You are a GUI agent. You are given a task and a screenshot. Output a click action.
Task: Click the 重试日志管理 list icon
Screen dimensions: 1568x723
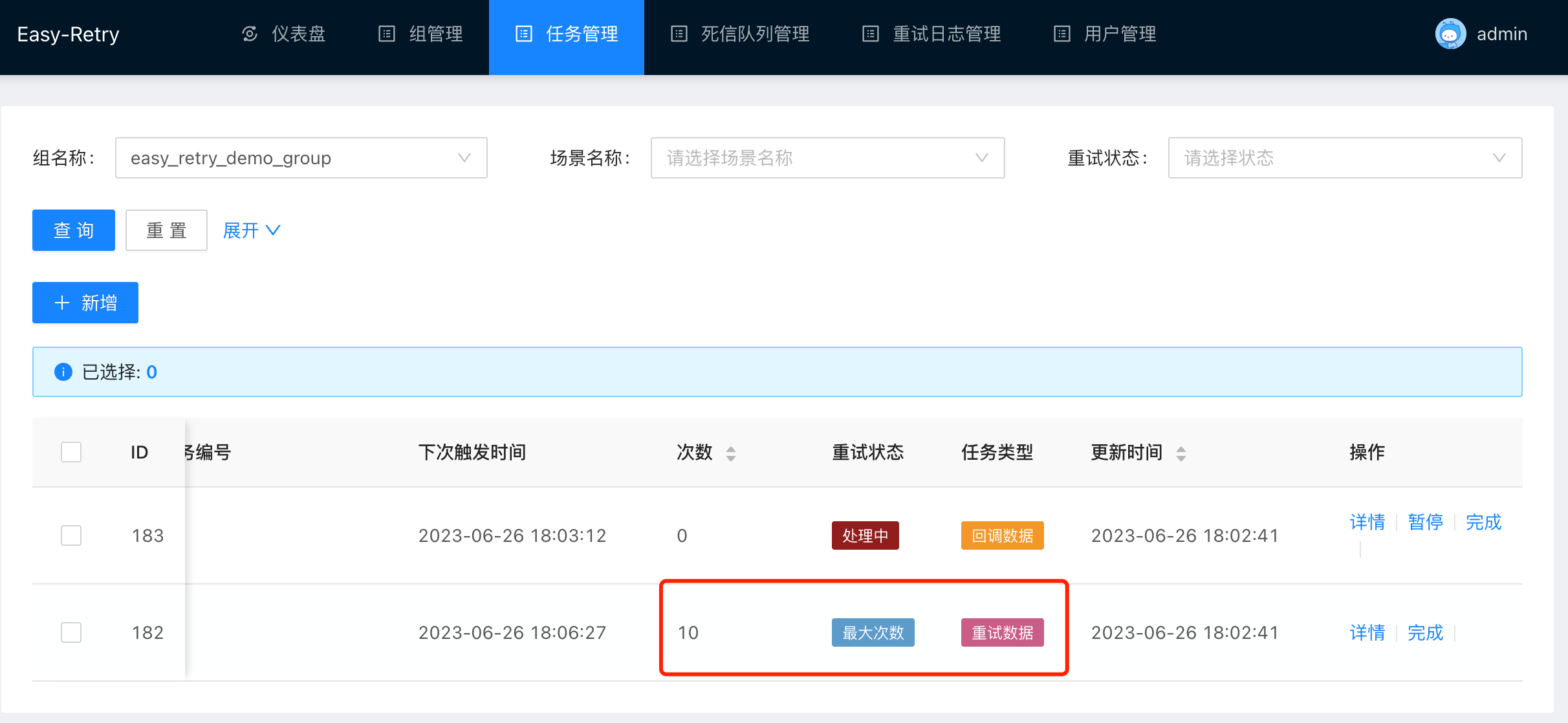(871, 34)
